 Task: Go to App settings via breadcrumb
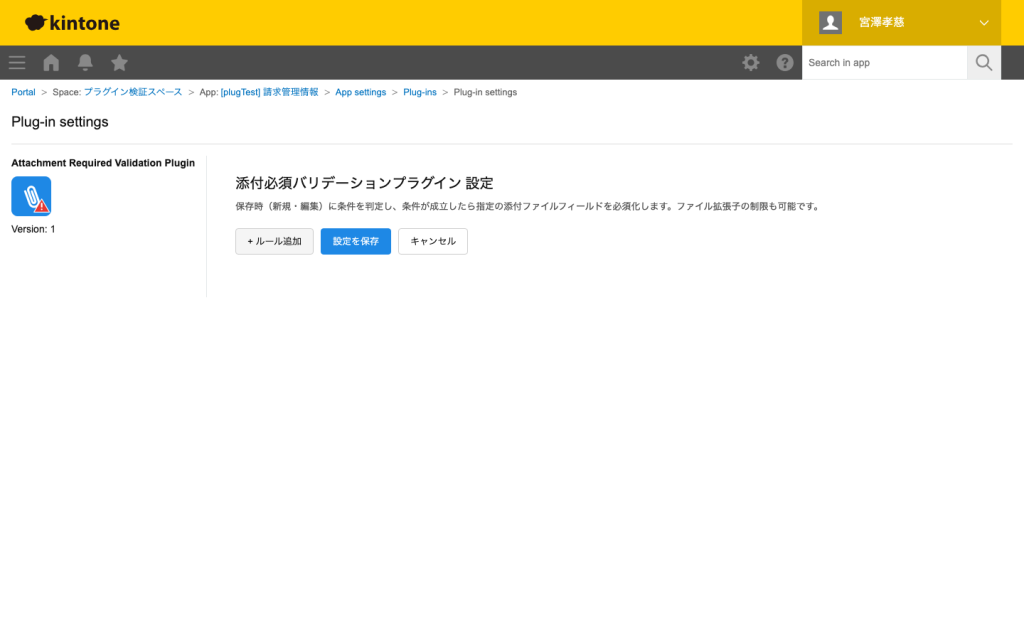[x=360, y=91]
